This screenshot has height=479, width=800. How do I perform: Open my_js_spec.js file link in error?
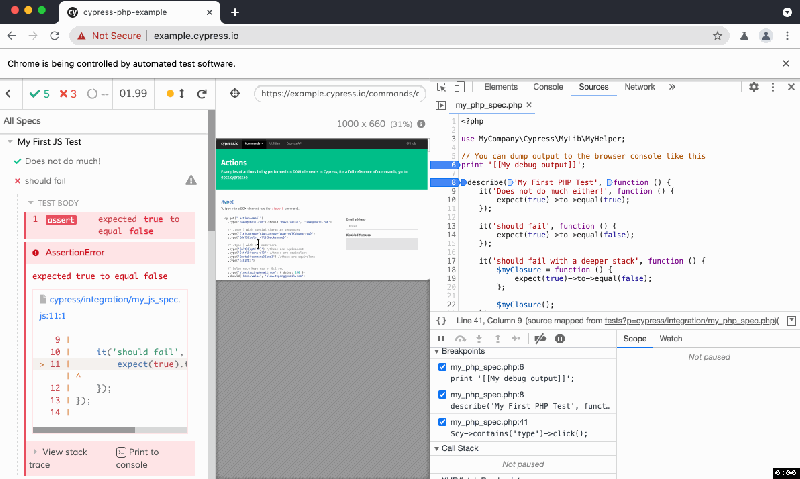109,307
